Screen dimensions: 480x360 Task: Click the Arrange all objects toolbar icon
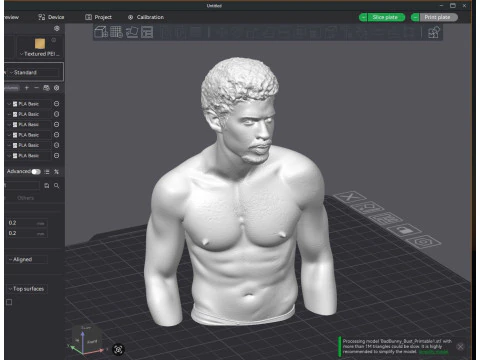coord(147,32)
